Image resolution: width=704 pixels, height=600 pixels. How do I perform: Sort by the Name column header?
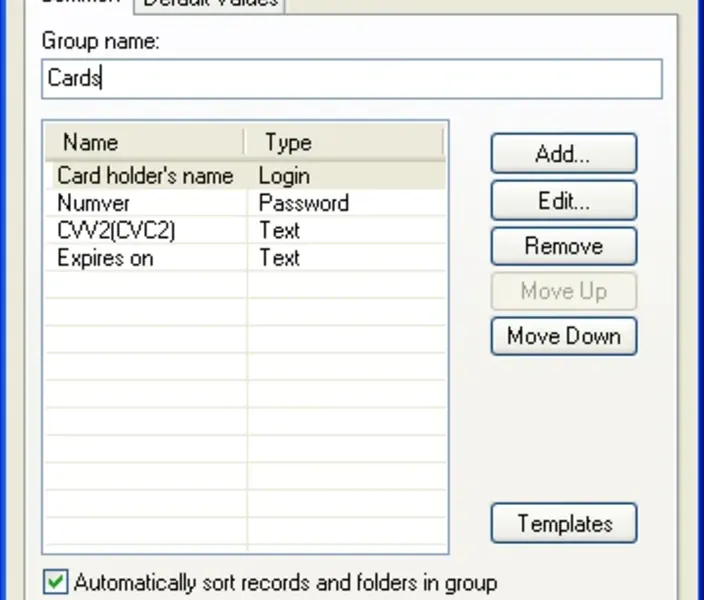[x=145, y=142]
